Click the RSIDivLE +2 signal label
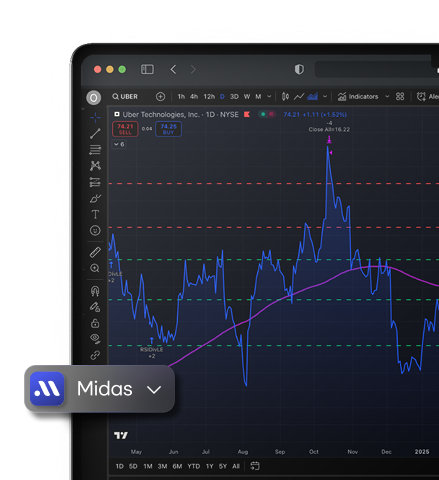Screen dimensions: 439x480 [x=152, y=353]
